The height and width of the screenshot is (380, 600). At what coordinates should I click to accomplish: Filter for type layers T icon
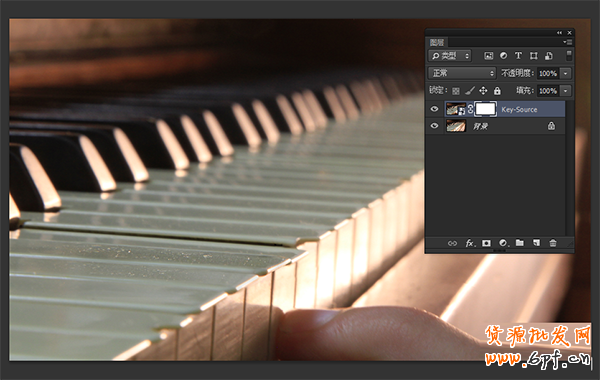518,56
